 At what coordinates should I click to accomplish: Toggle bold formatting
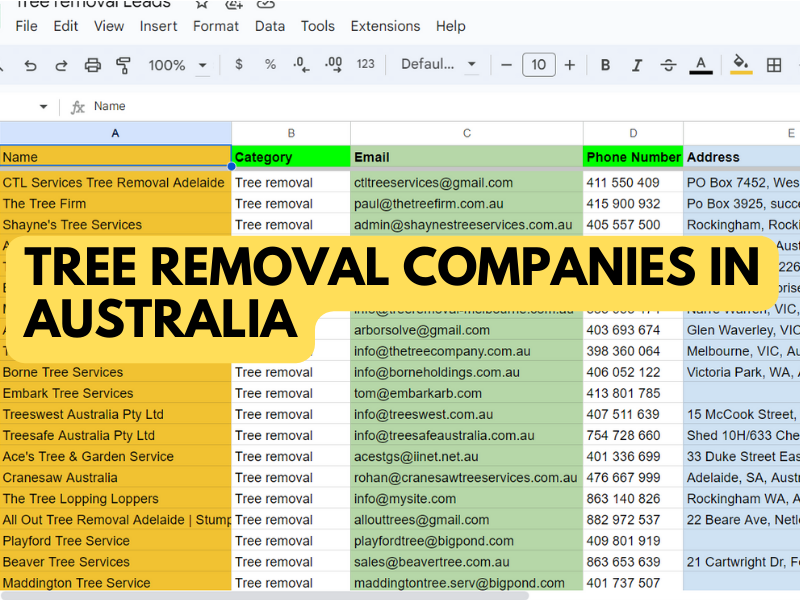pyautogui.click(x=605, y=65)
